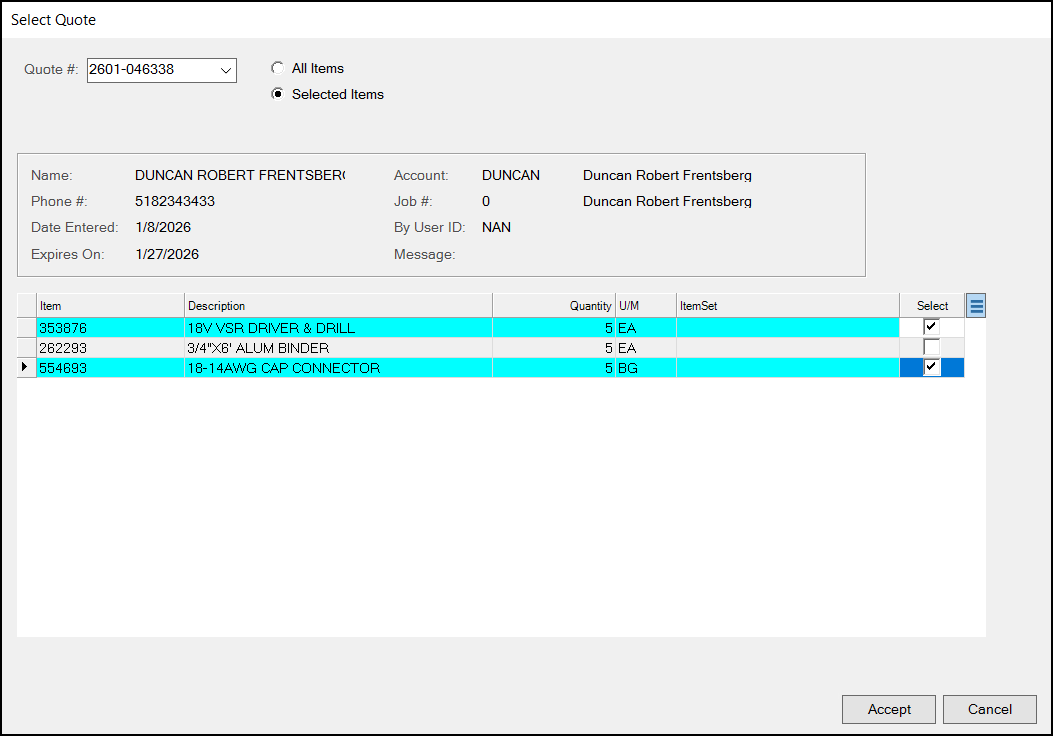
Task: Click the Select column header
Action: 931,304
